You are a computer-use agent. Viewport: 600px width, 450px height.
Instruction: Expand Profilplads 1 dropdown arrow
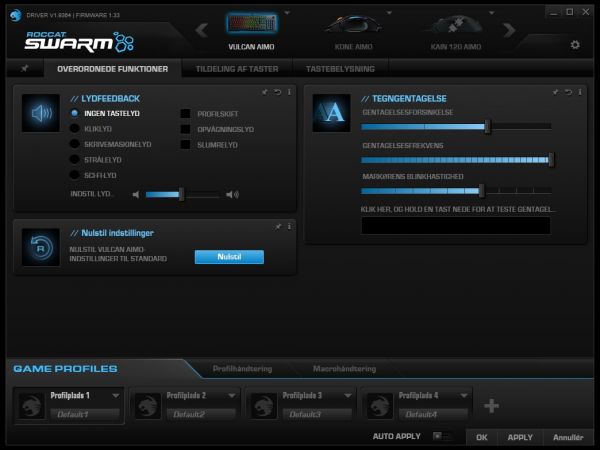pos(116,395)
